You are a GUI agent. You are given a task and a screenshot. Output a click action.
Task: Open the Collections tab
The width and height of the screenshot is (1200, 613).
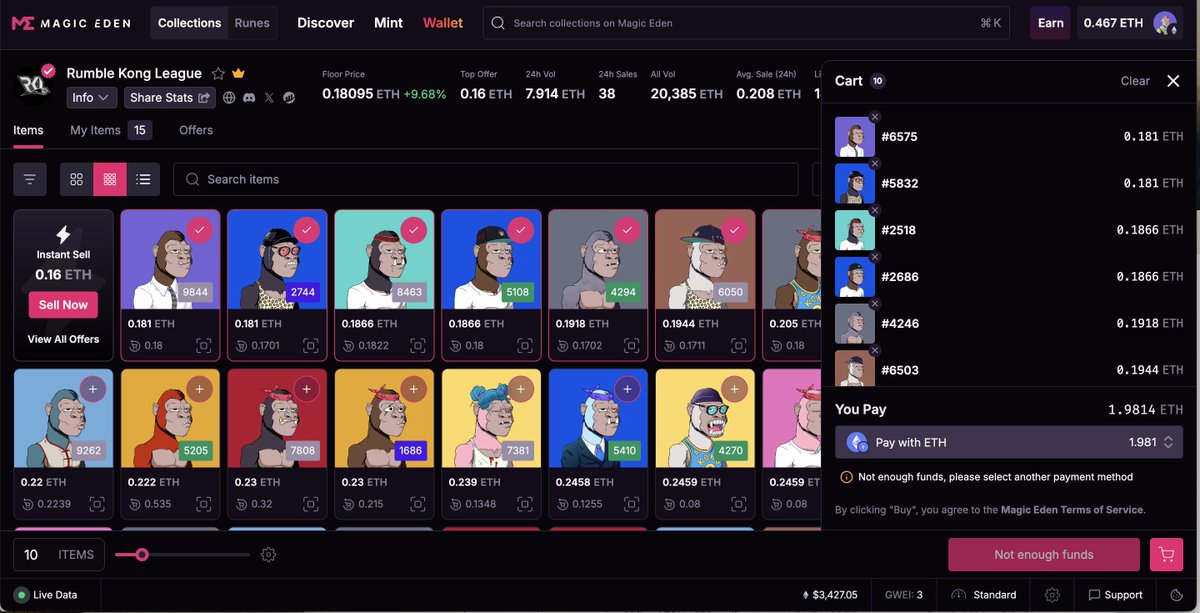coord(189,23)
